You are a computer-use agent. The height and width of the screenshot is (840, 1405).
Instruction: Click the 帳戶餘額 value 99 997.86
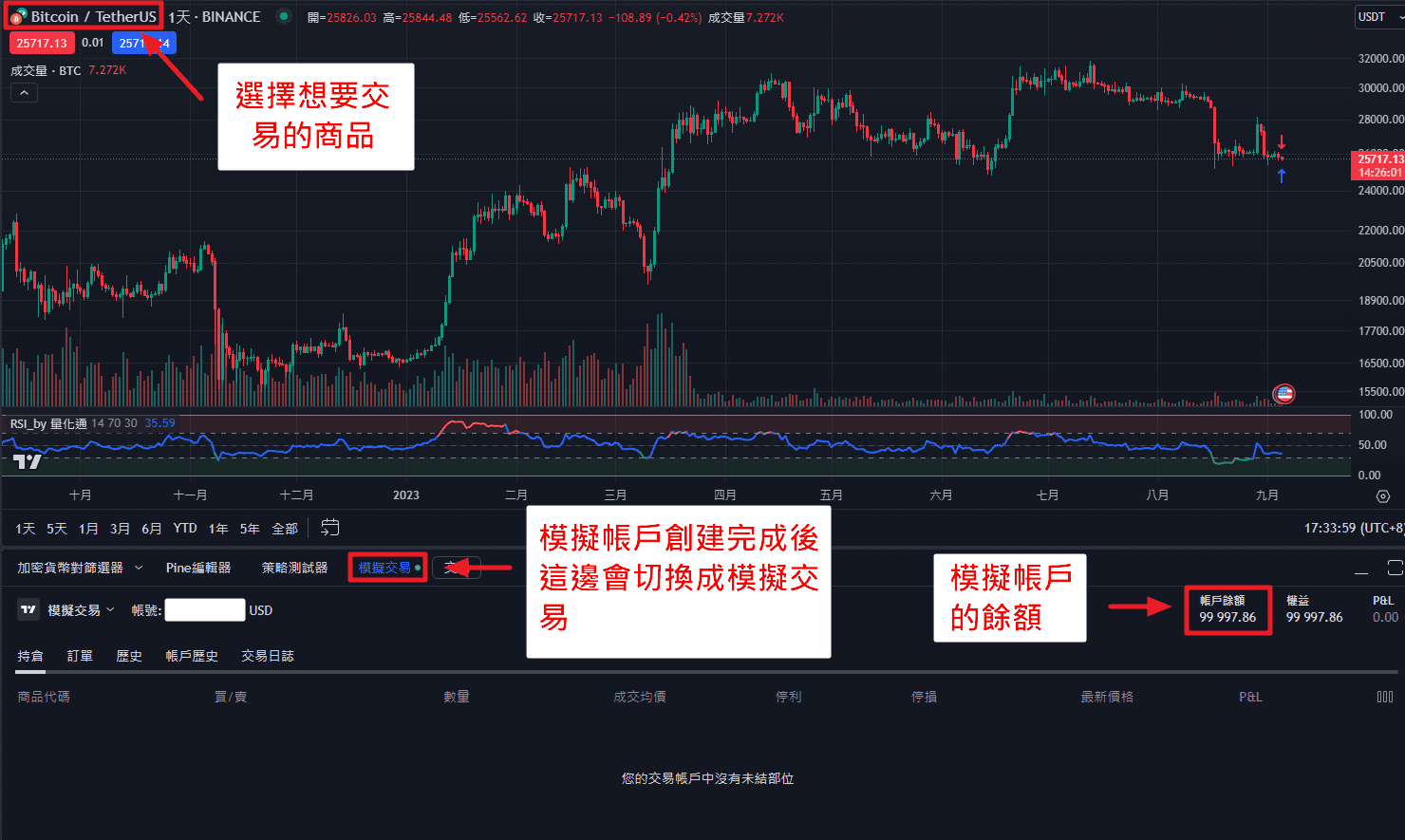tap(1227, 617)
